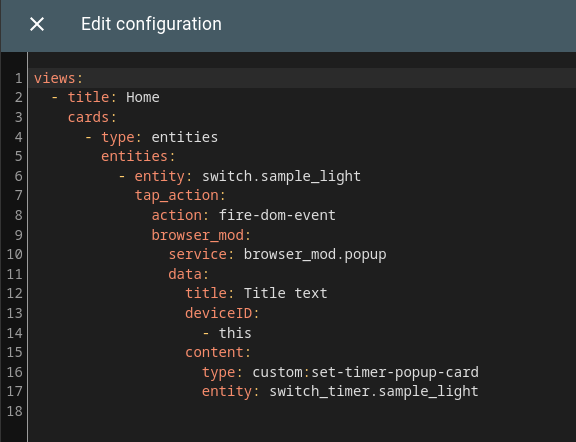Click the 'entities:' key on line 5
This screenshot has width=576, height=442.
138,157
